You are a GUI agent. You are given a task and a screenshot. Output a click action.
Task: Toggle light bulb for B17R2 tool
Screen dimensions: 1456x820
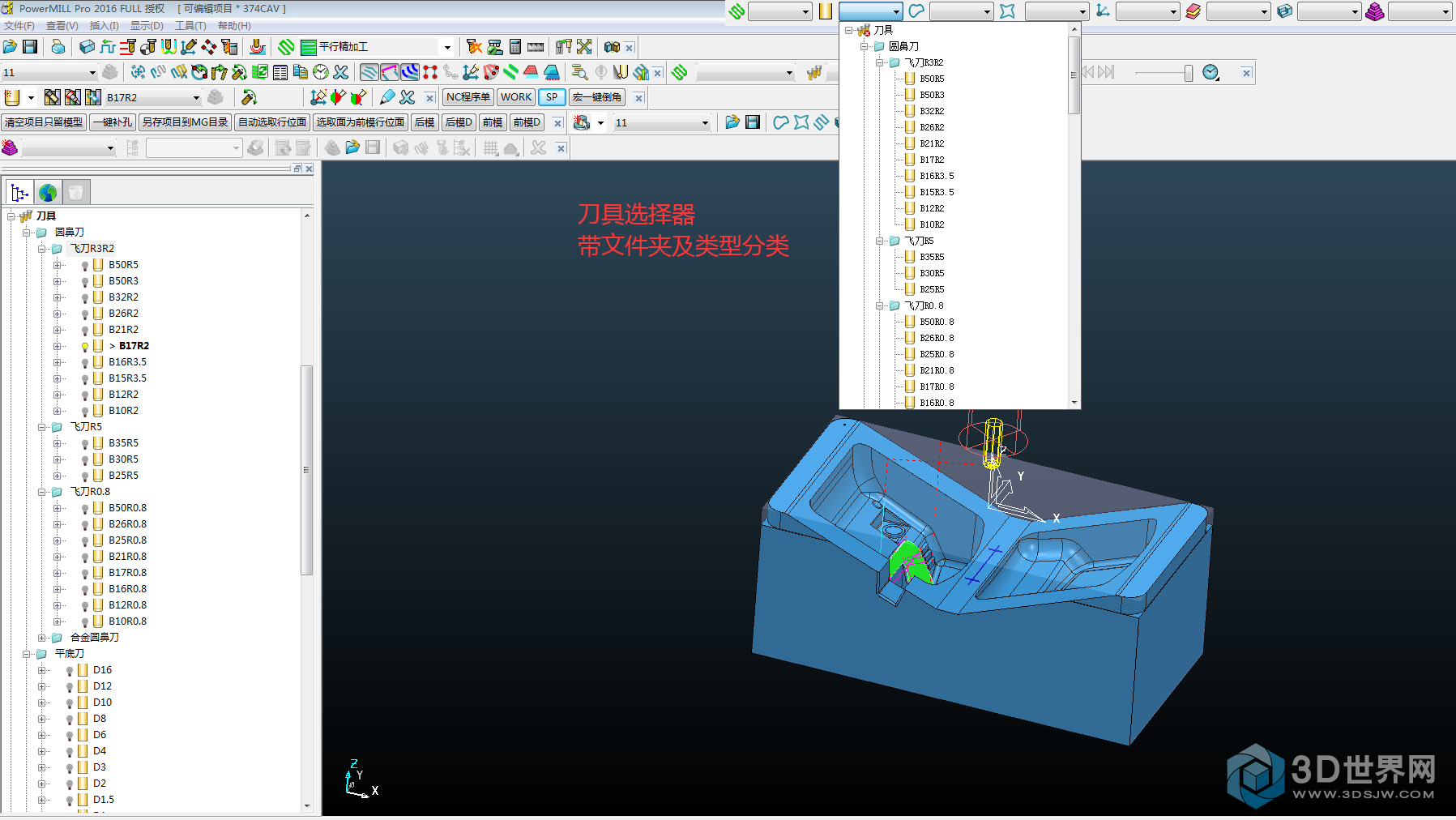tap(84, 347)
